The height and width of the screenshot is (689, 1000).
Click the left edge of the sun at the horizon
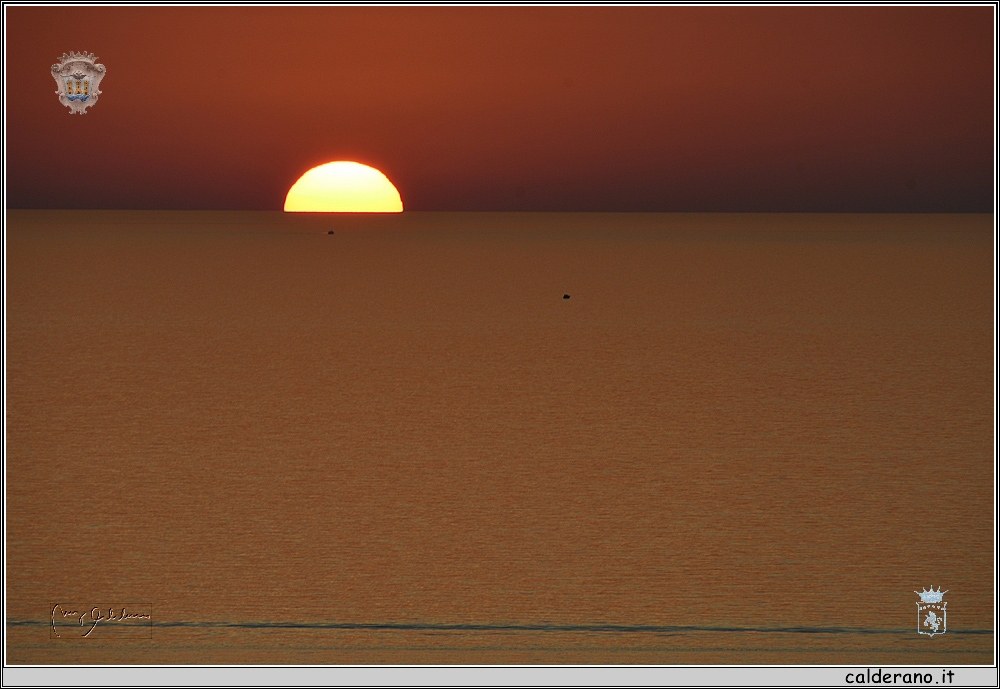286,209
